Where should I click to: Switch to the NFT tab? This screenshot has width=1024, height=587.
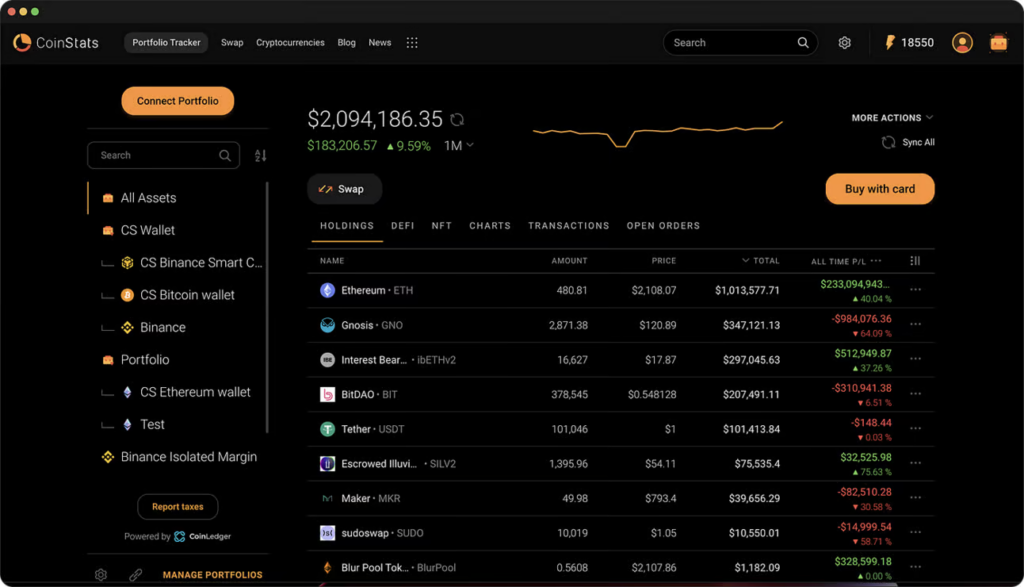[x=441, y=226]
